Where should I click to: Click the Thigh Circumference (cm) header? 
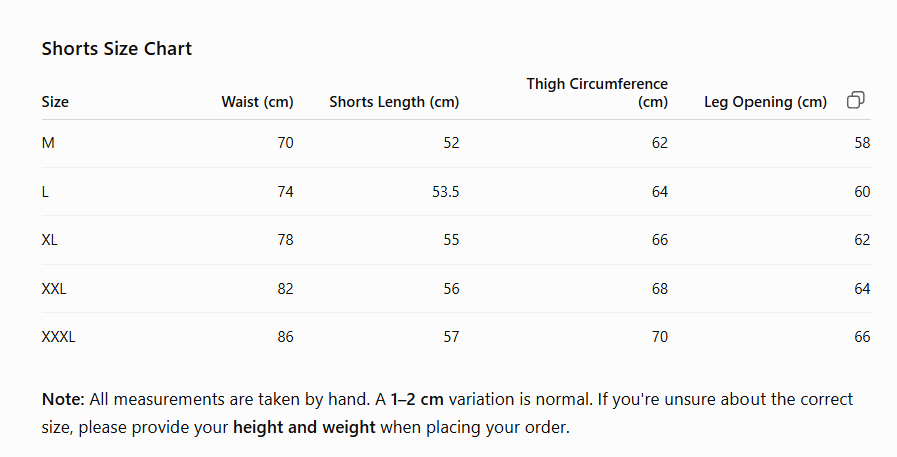click(x=597, y=93)
